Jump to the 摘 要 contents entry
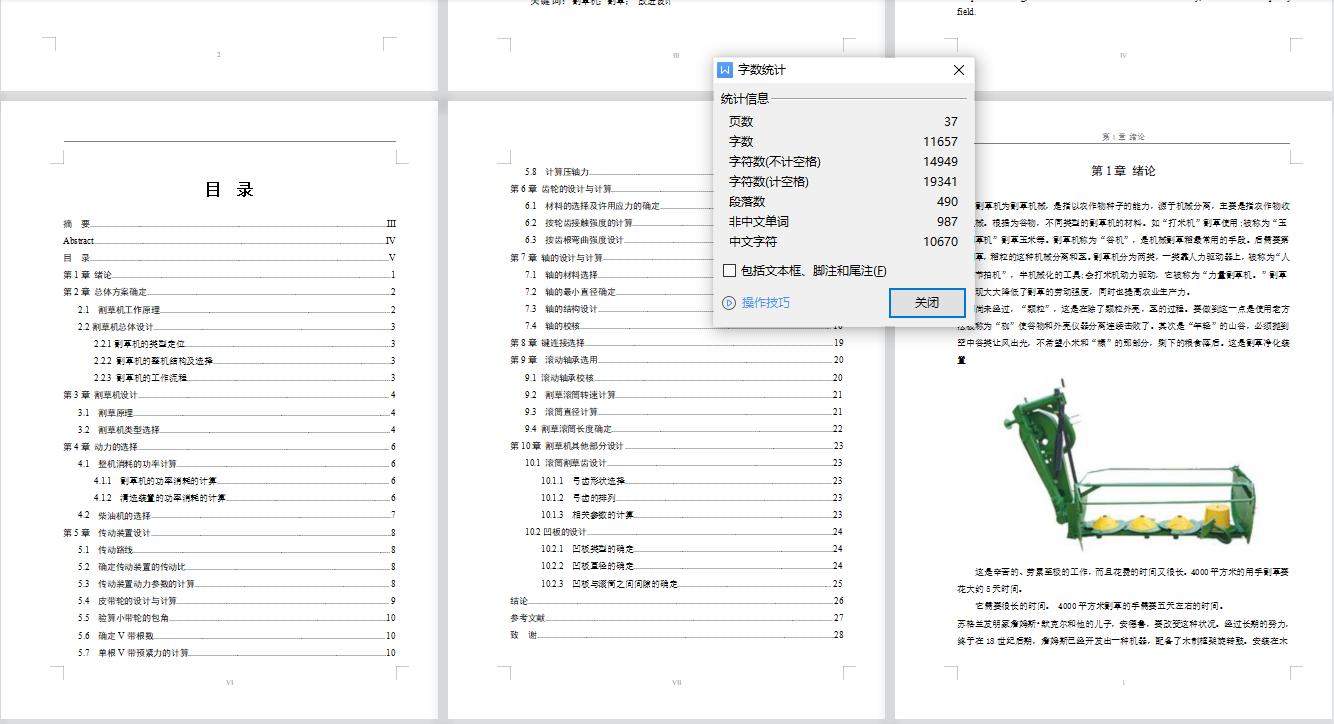 pos(229,225)
